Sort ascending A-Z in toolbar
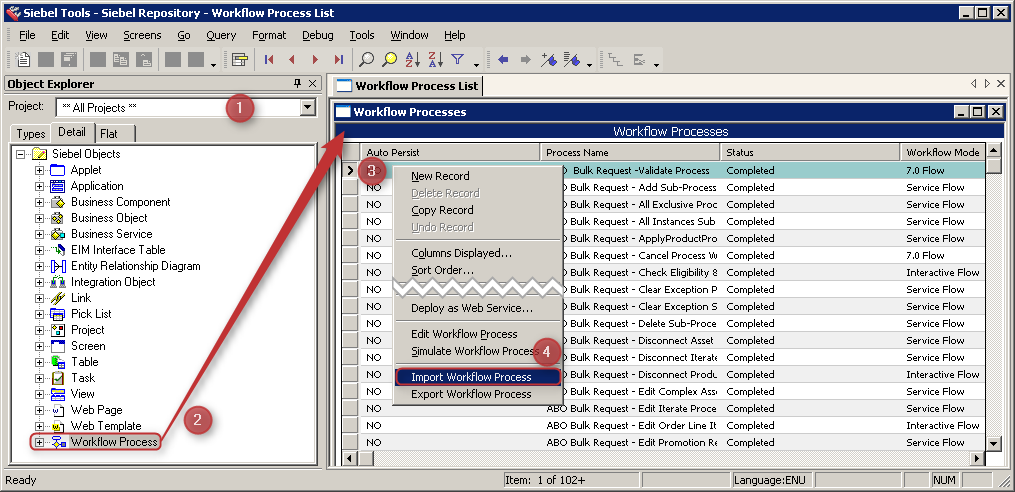Screen dimensions: 1015x492 coord(412,60)
